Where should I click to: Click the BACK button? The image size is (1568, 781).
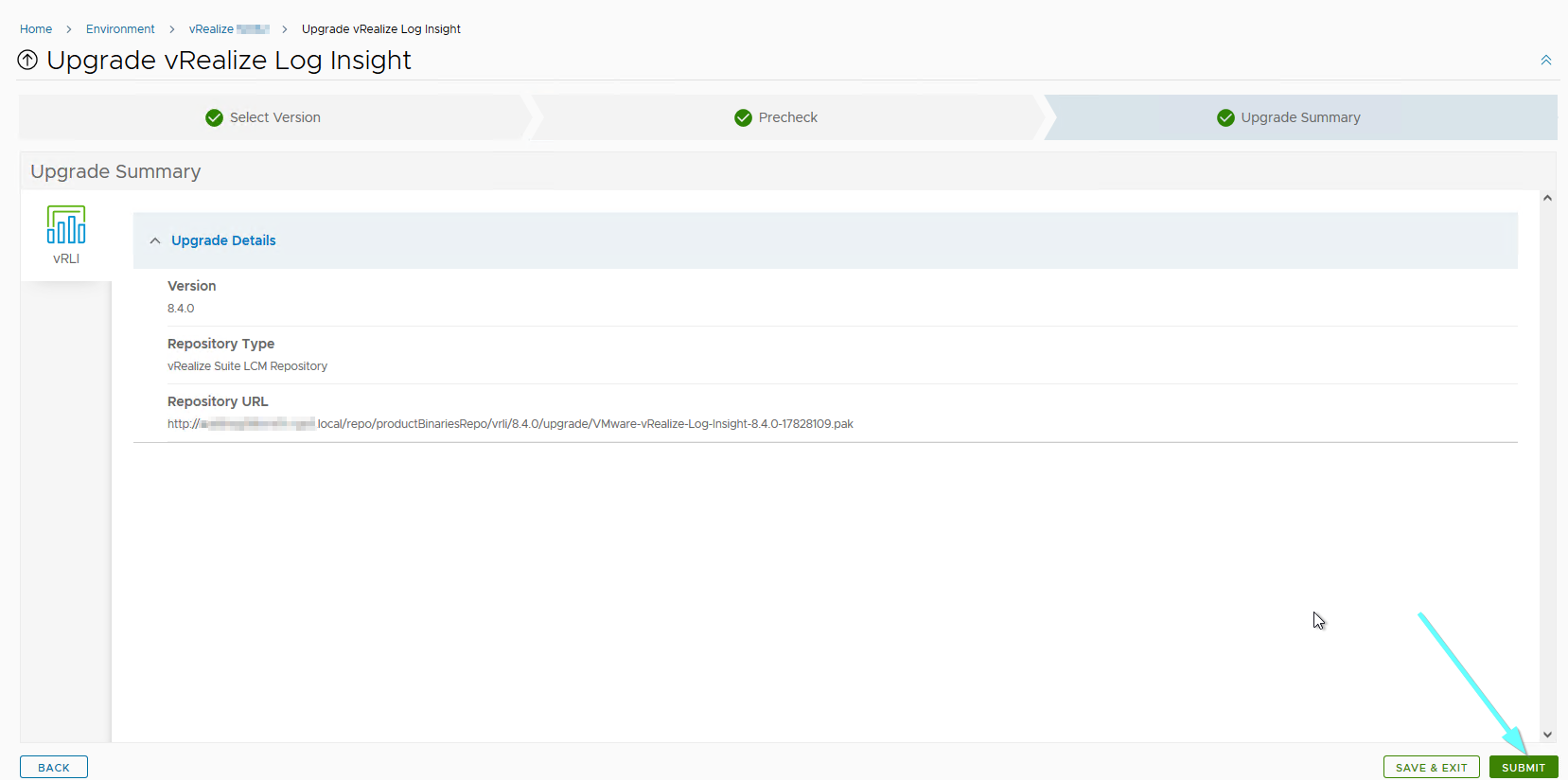pyautogui.click(x=54, y=767)
